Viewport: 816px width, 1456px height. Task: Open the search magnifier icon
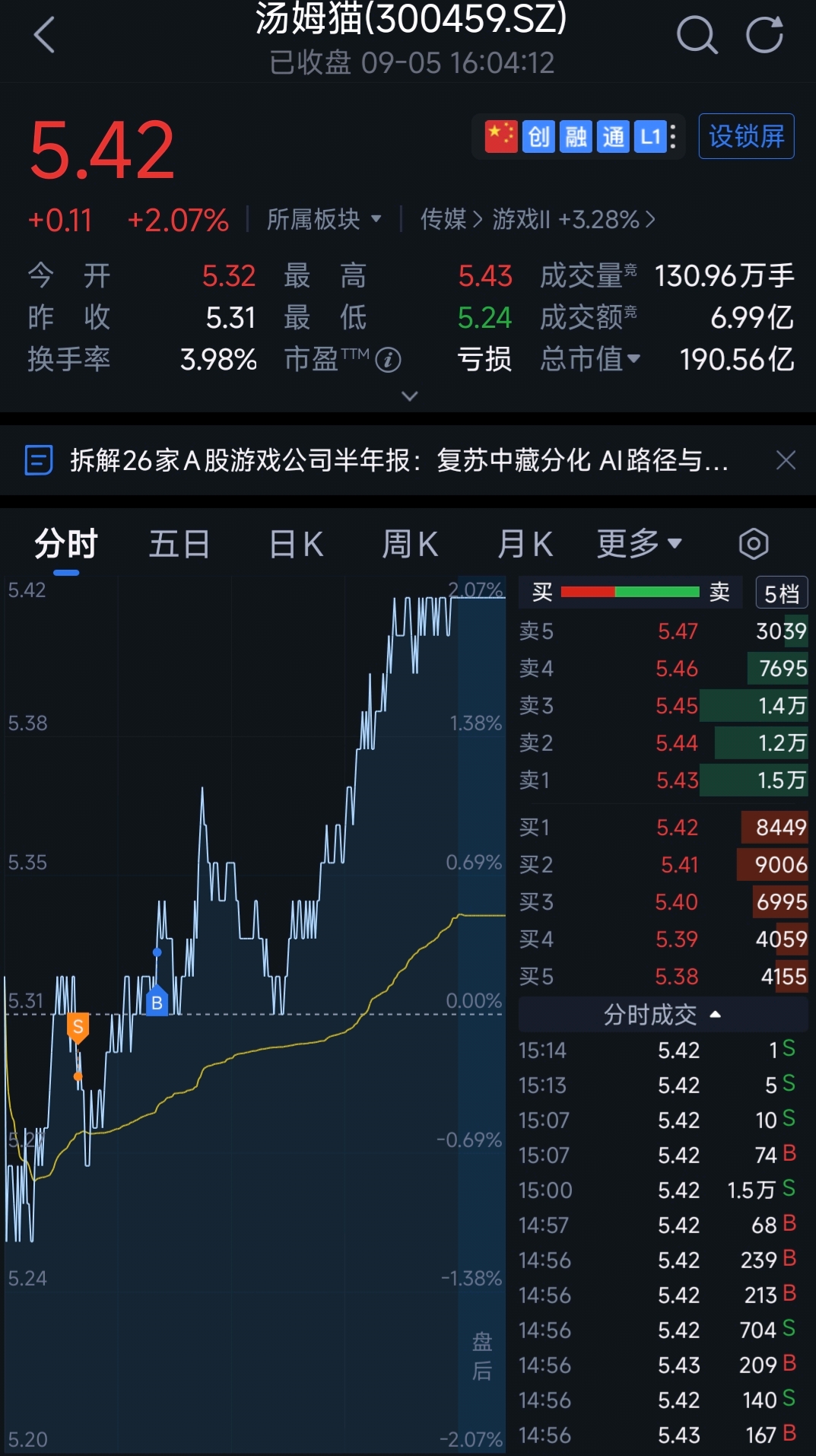pos(697,35)
